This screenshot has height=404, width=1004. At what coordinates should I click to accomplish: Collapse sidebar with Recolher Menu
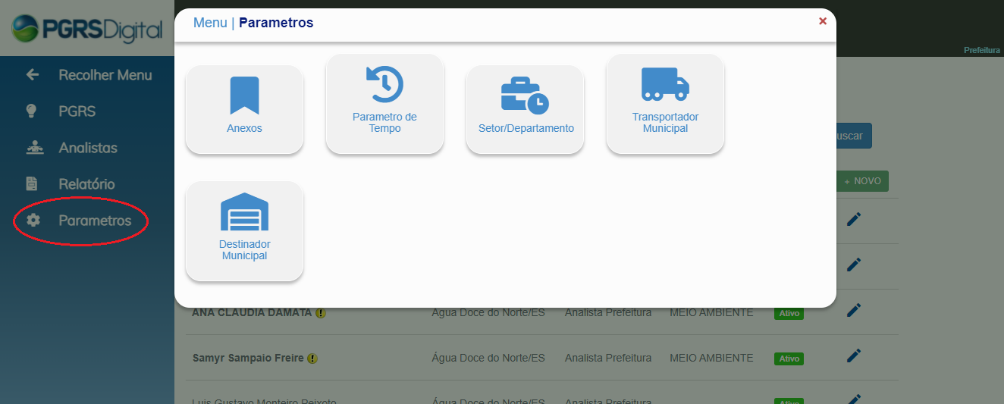[x=104, y=74]
